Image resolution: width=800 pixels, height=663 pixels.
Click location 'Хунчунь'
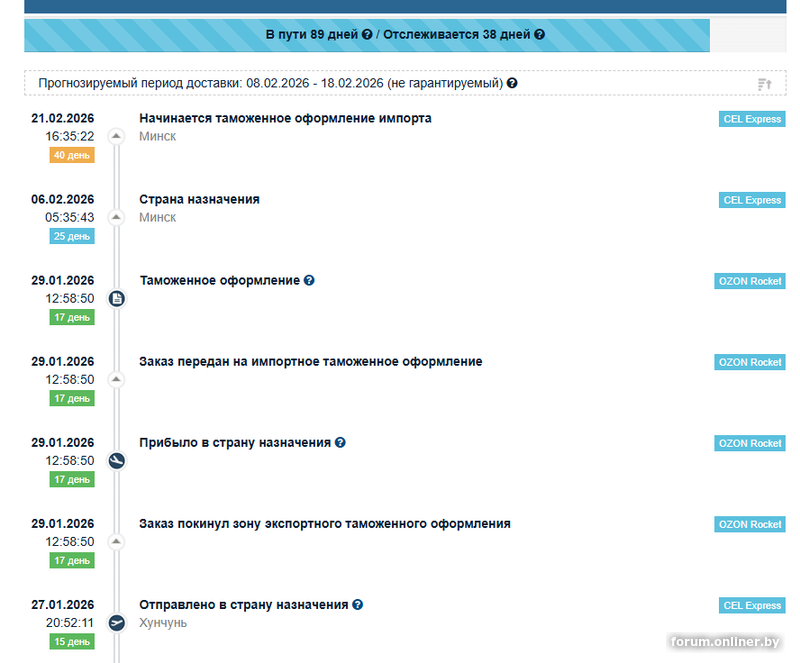(163, 623)
